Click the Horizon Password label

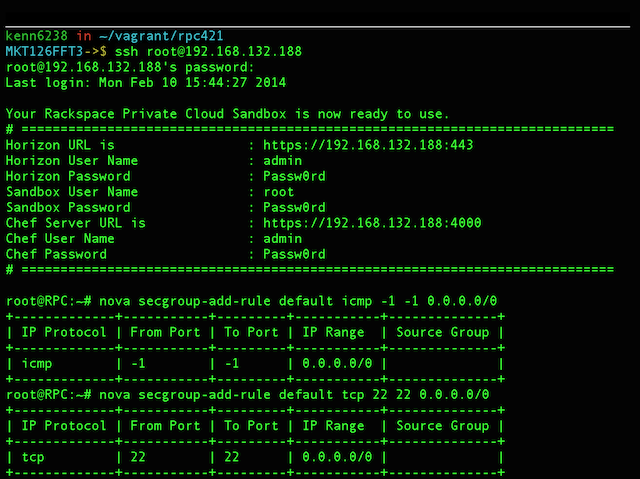68,176
